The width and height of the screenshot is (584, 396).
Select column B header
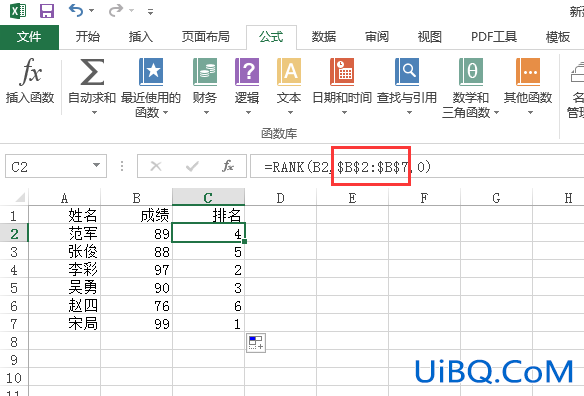[136, 197]
